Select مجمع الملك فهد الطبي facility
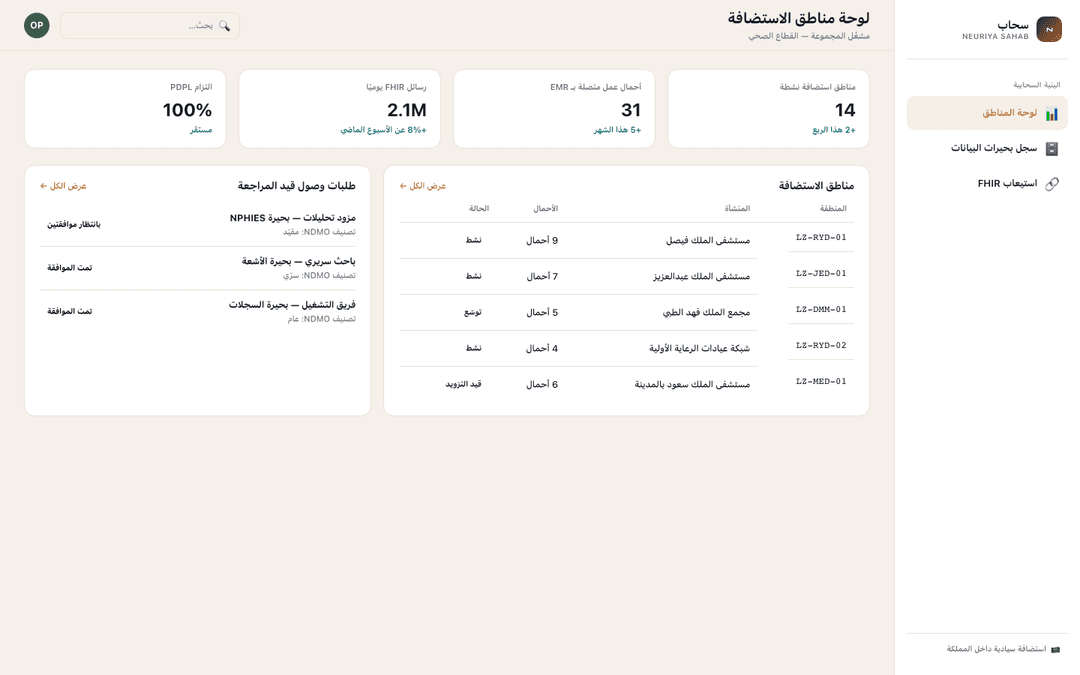The width and height of the screenshot is (1080, 675). point(707,312)
